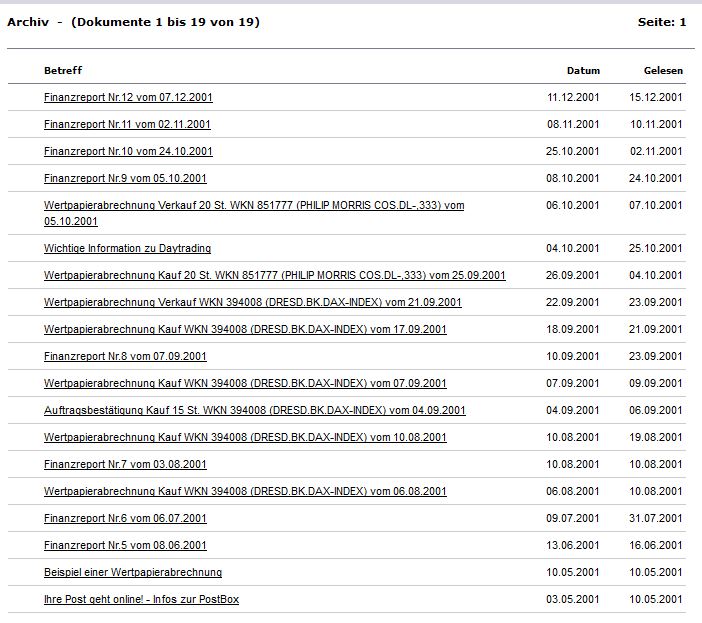This screenshot has width=702, height=623.
Task: Select Datum value 06.08.2001
Action: [x=573, y=491]
